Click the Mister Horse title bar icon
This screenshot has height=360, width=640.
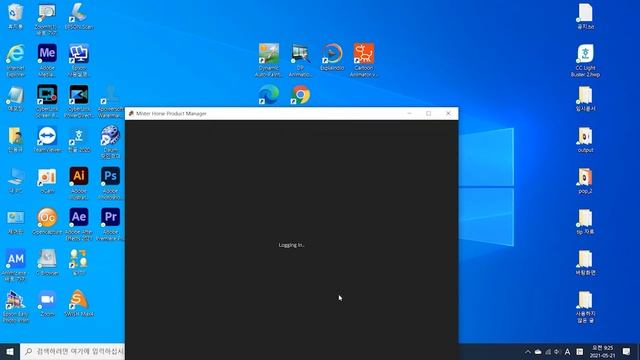(x=131, y=113)
